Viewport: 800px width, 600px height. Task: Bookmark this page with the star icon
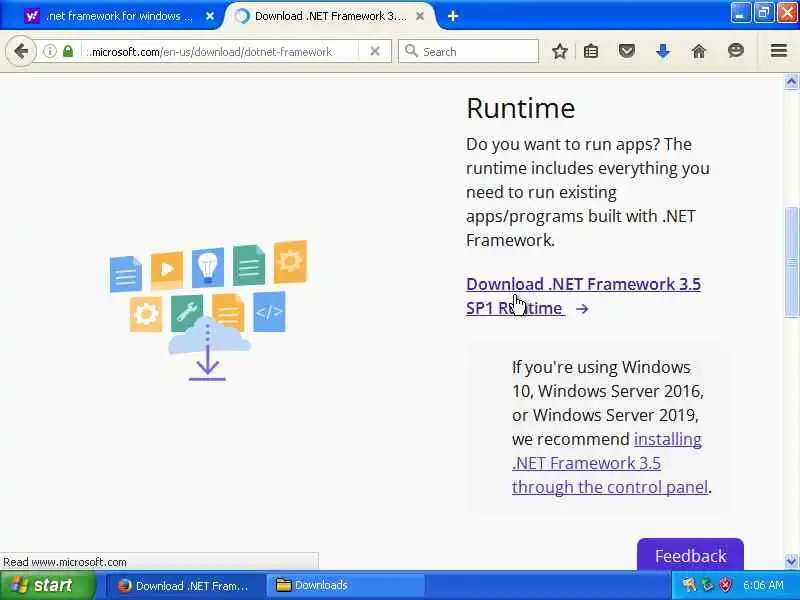coord(560,51)
